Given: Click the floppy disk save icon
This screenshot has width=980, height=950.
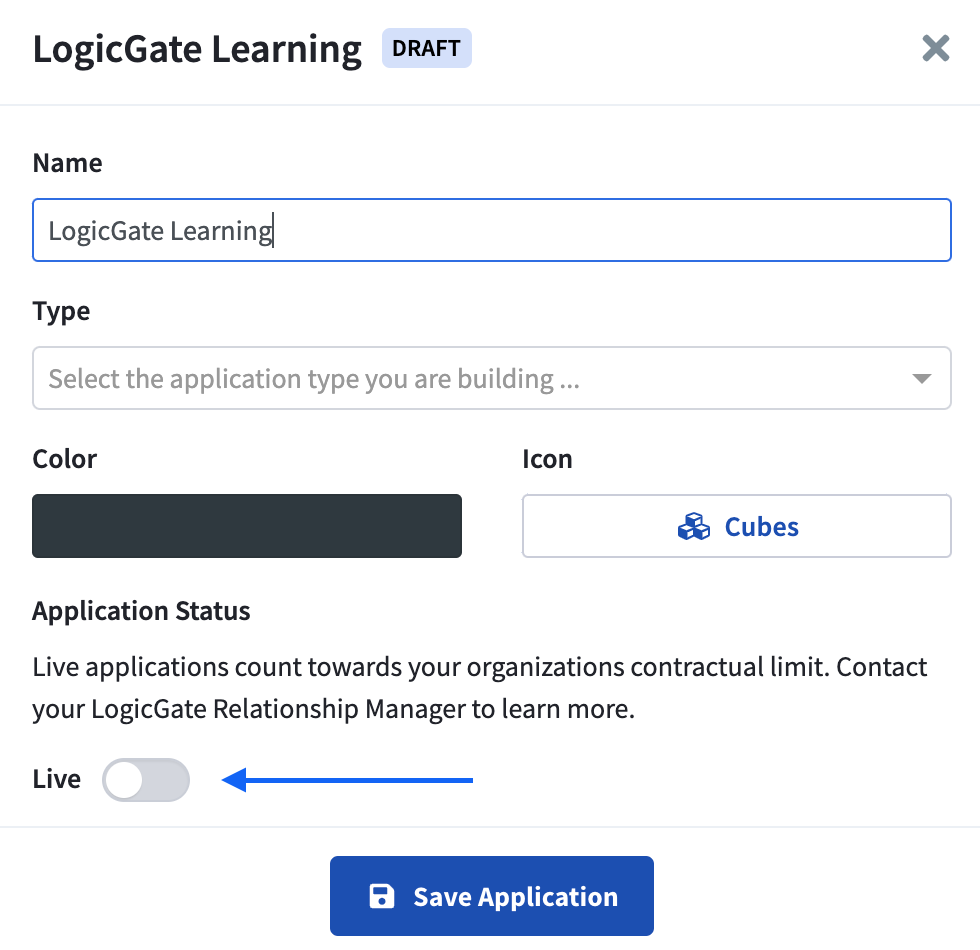Looking at the screenshot, I should (x=382, y=896).
